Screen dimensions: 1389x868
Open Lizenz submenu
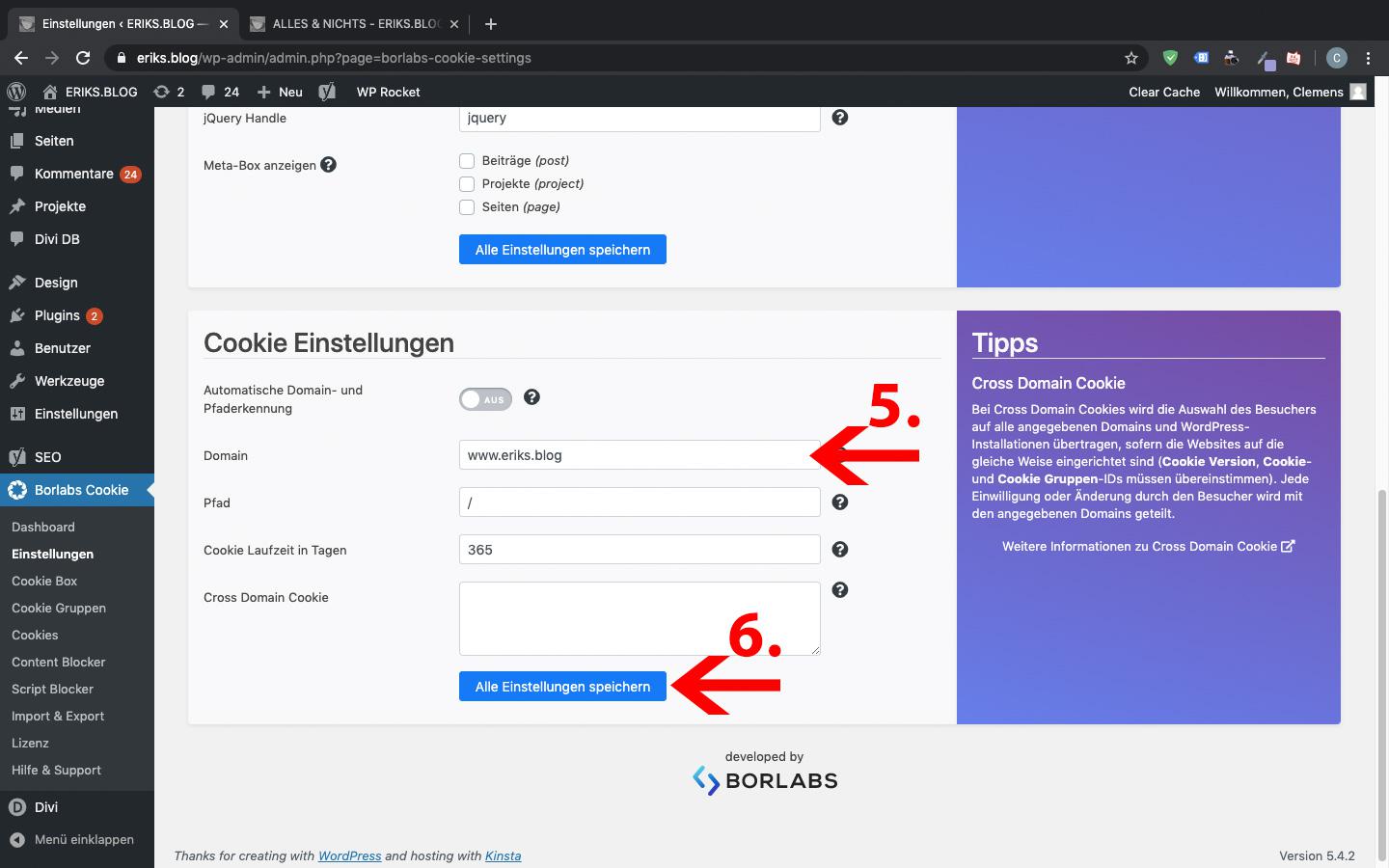coord(30,743)
